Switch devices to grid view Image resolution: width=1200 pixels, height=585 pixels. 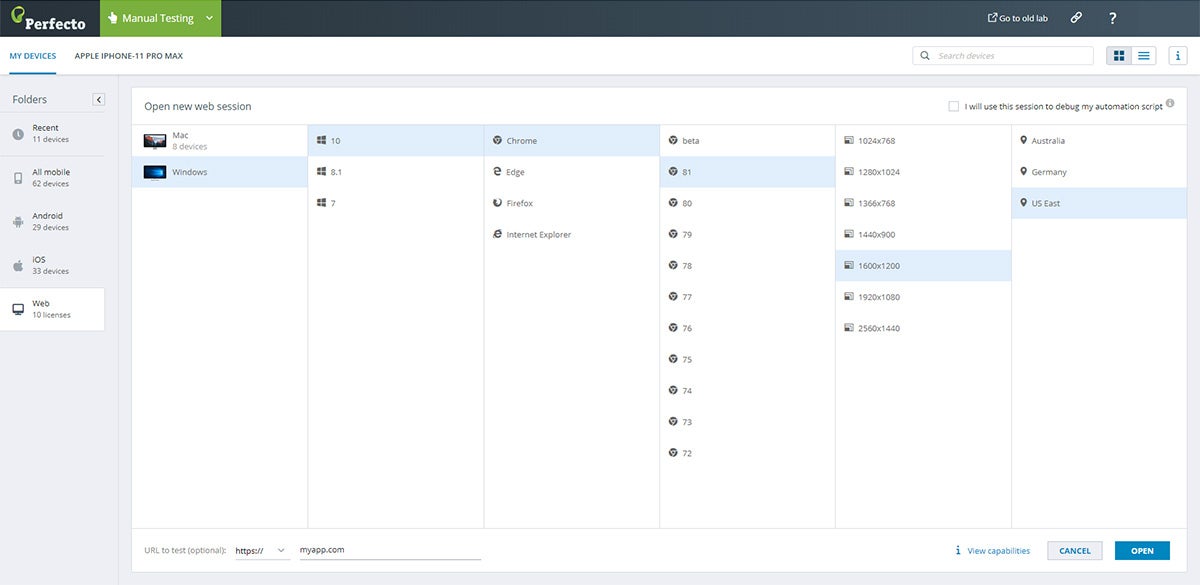(1118, 55)
